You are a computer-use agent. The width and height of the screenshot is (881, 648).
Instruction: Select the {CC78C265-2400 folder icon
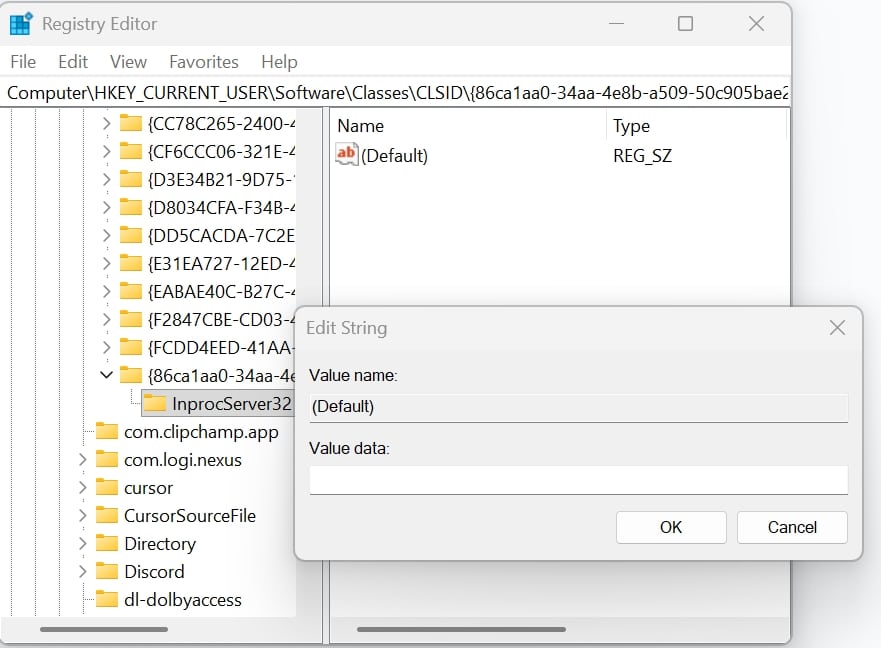pos(131,123)
